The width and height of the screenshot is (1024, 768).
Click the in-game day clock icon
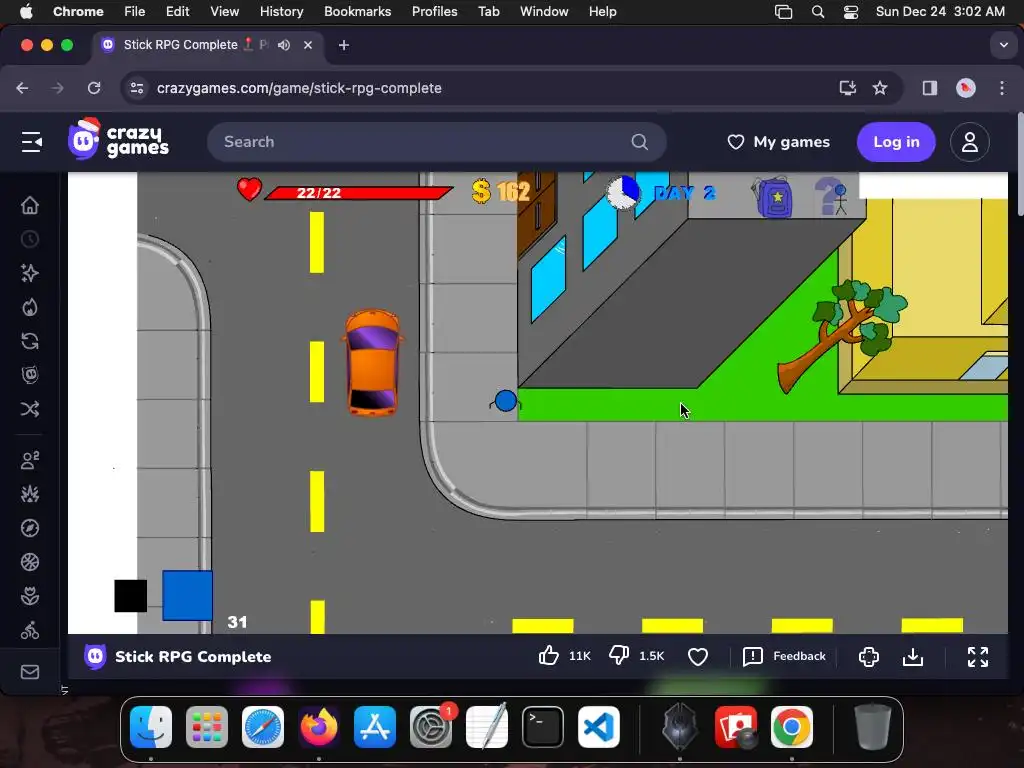coord(623,192)
